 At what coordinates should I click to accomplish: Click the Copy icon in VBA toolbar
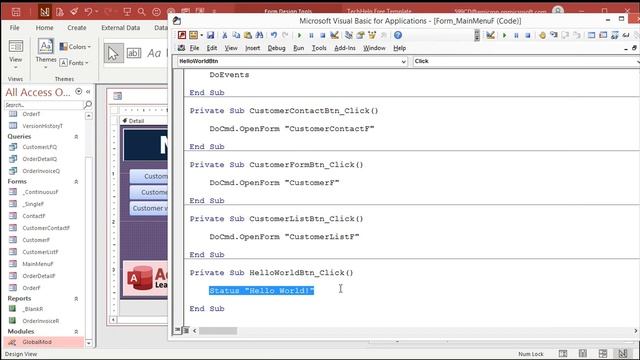click(x=236, y=36)
